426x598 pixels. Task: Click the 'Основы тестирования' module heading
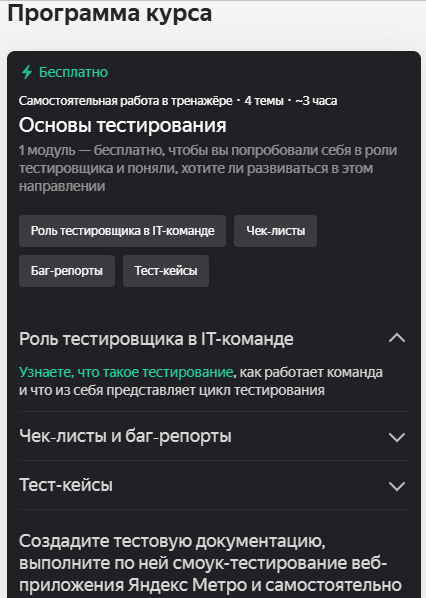point(122,125)
